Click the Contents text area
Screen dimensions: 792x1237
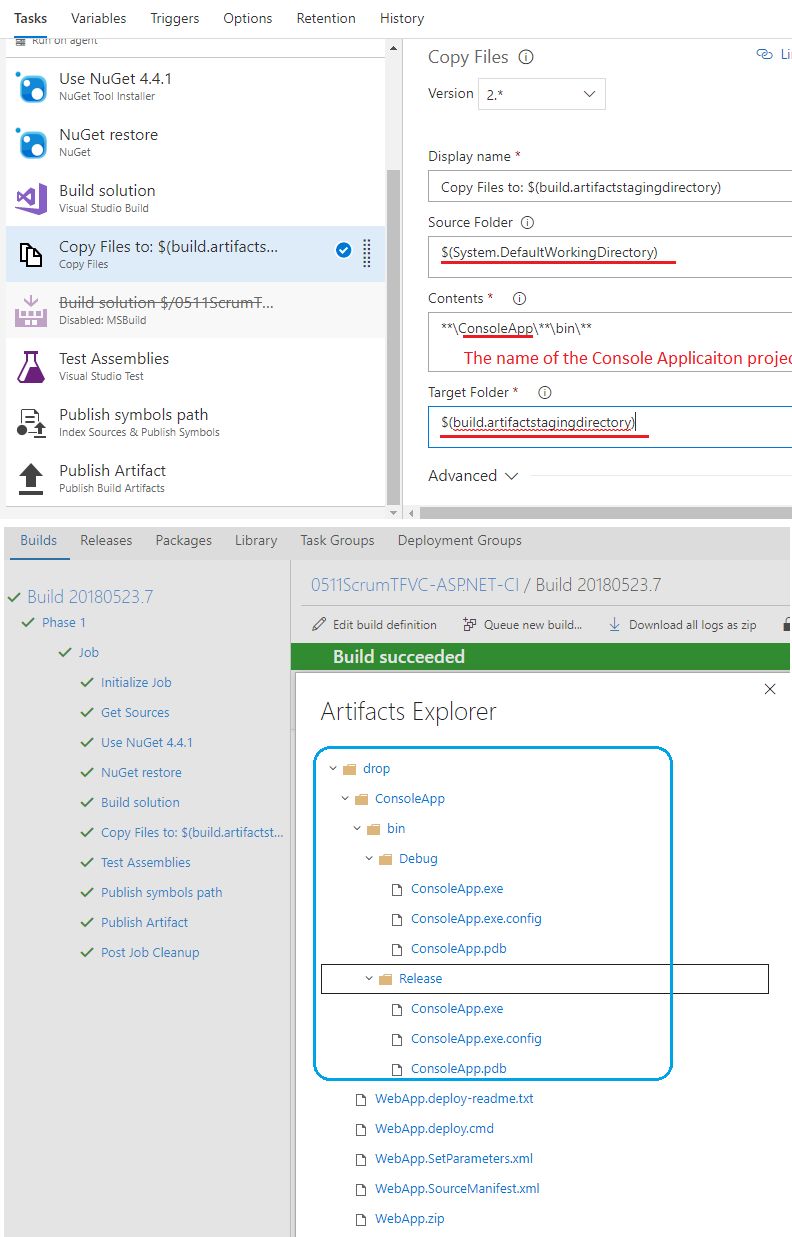click(x=610, y=342)
